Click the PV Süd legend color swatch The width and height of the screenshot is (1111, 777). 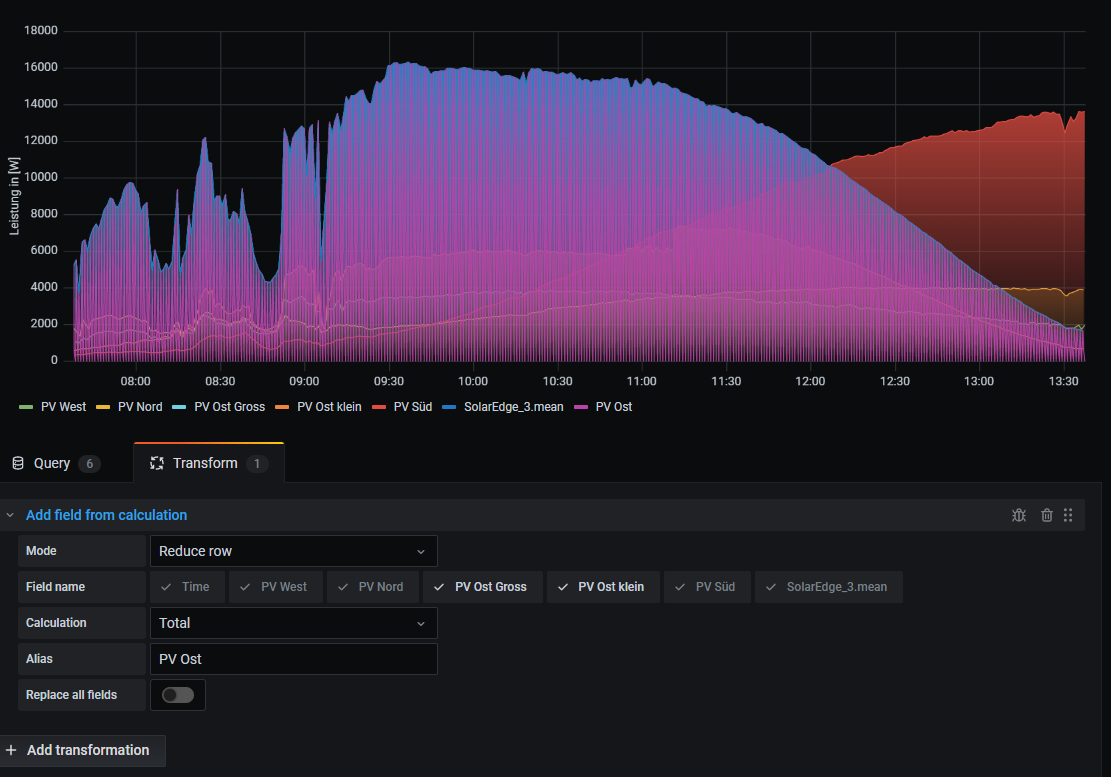[x=380, y=407]
